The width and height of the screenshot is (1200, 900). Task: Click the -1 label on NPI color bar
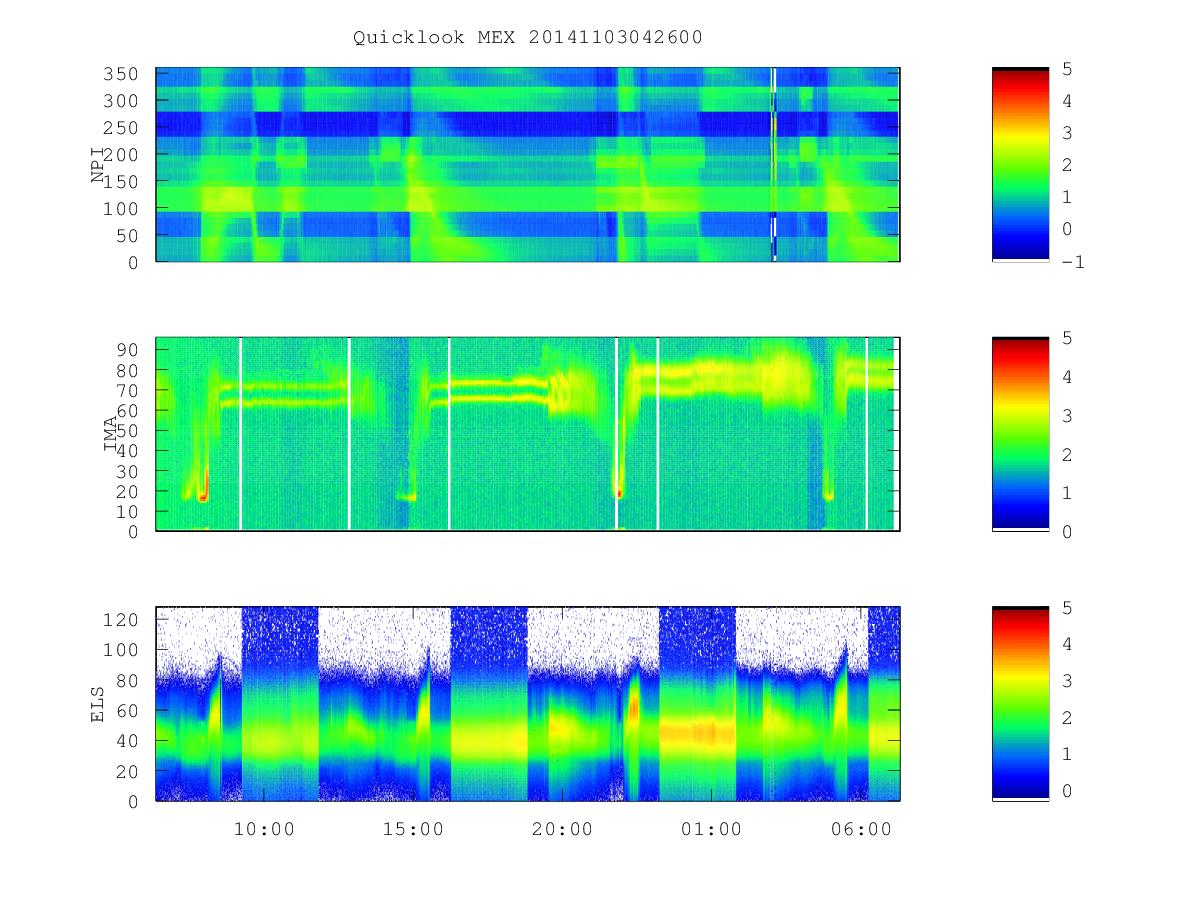click(x=1072, y=262)
